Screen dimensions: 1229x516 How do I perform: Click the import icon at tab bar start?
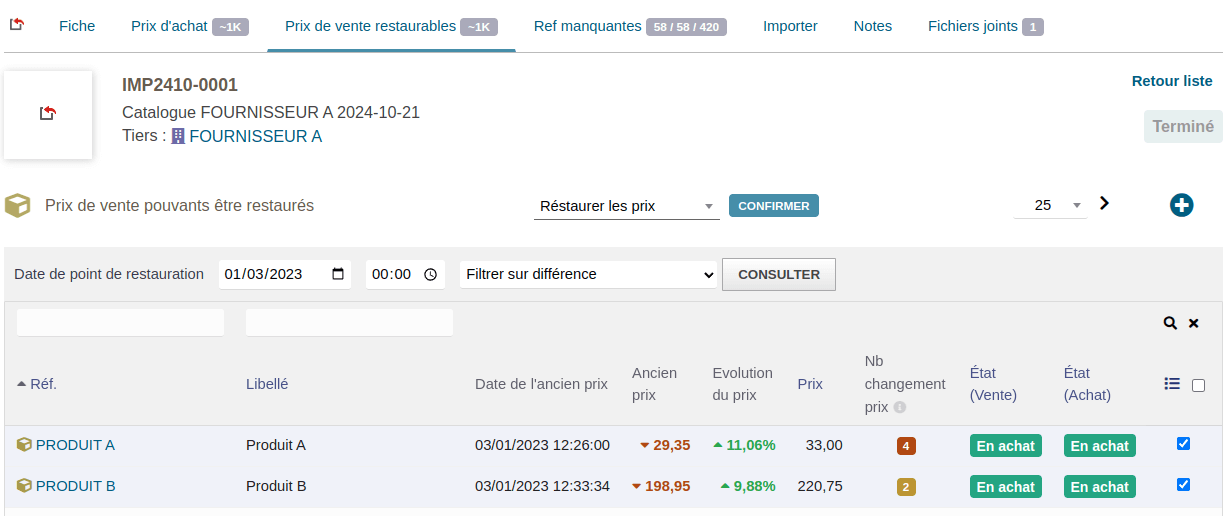coord(17,25)
